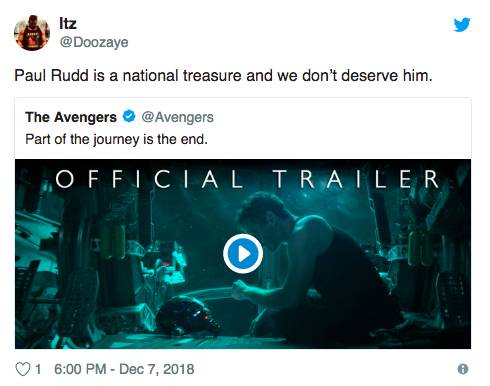Visit the @Avengers handle
Viewport: 490px width, 386px height.
[x=177, y=117]
